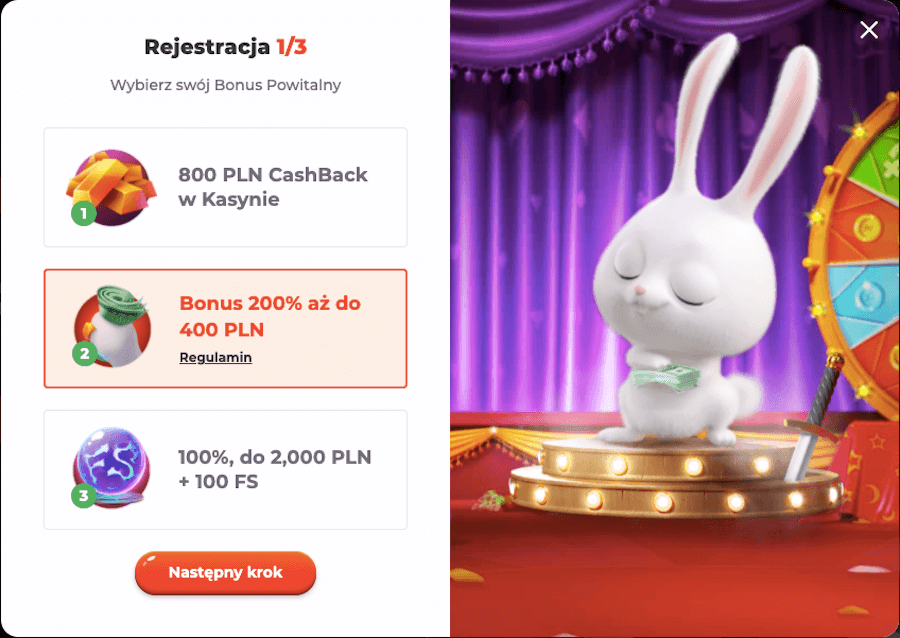Viewport: 900px width, 638px height.
Task: Click the 800 PLN CashBack w Kasynie text
Action: point(273,186)
